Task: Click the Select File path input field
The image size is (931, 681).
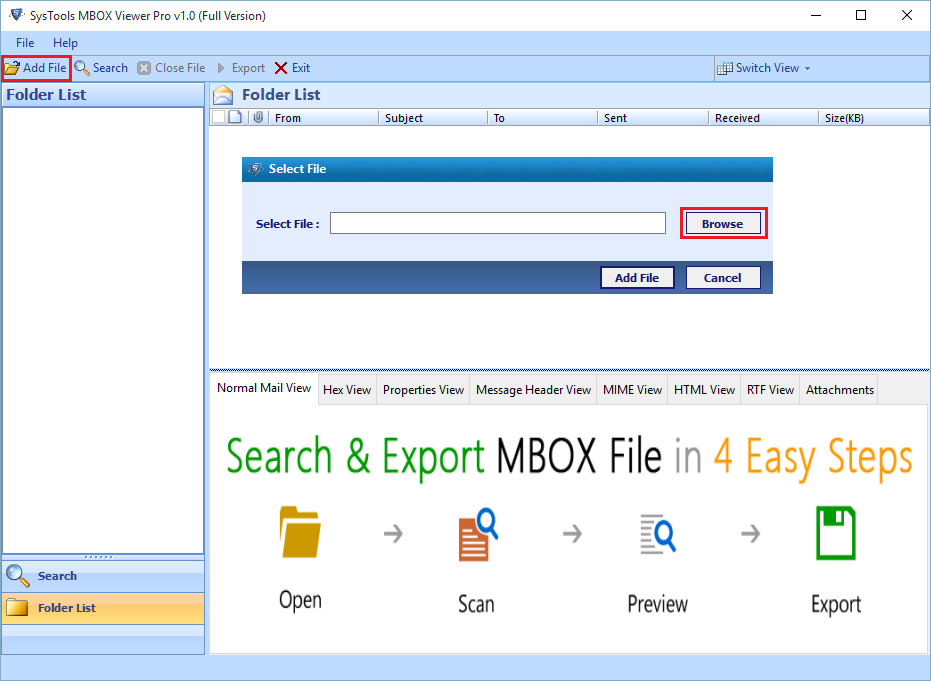Action: [498, 223]
